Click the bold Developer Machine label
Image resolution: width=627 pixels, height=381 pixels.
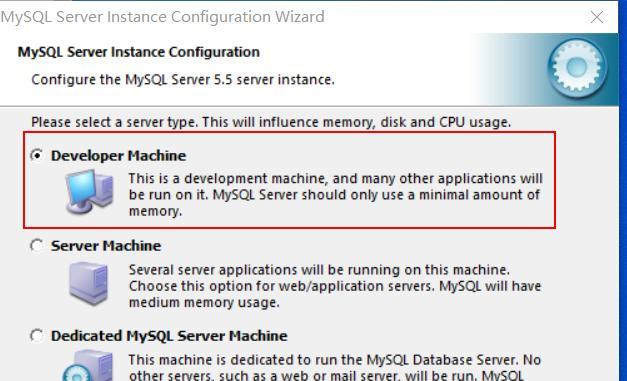click(118, 156)
